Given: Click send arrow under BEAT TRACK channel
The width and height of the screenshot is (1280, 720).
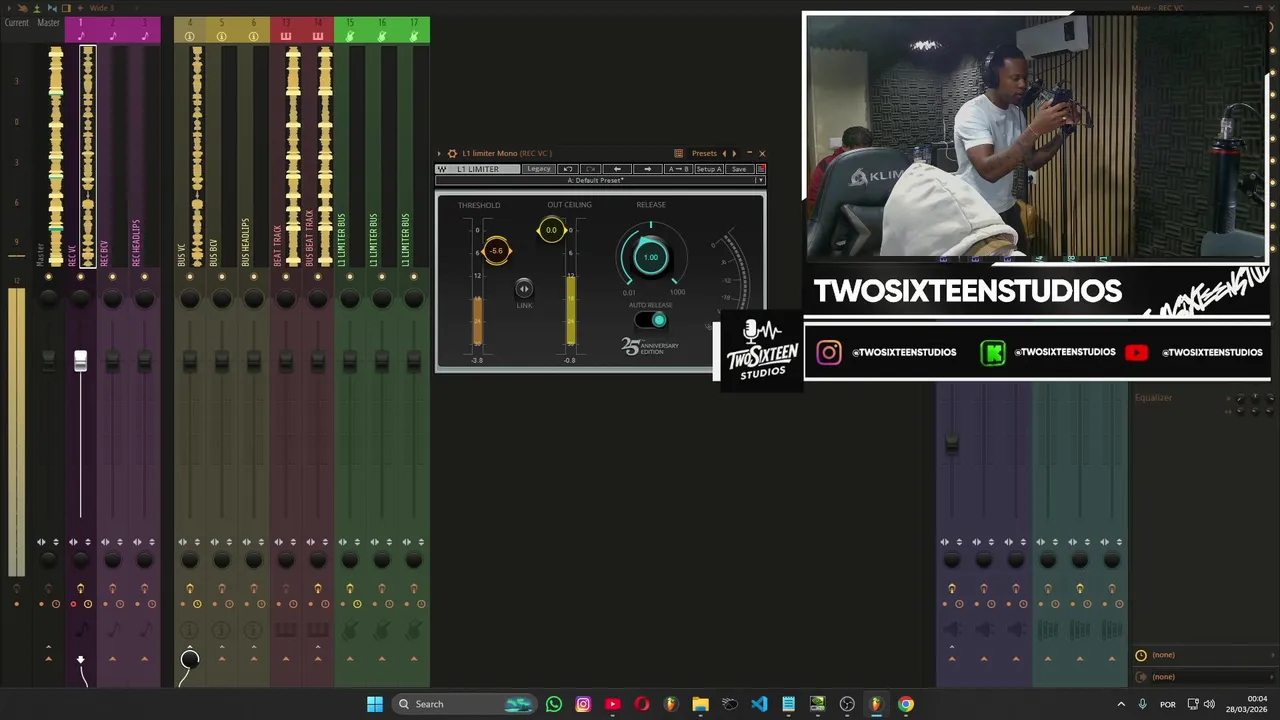Looking at the screenshot, I should click(x=286, y=658).
